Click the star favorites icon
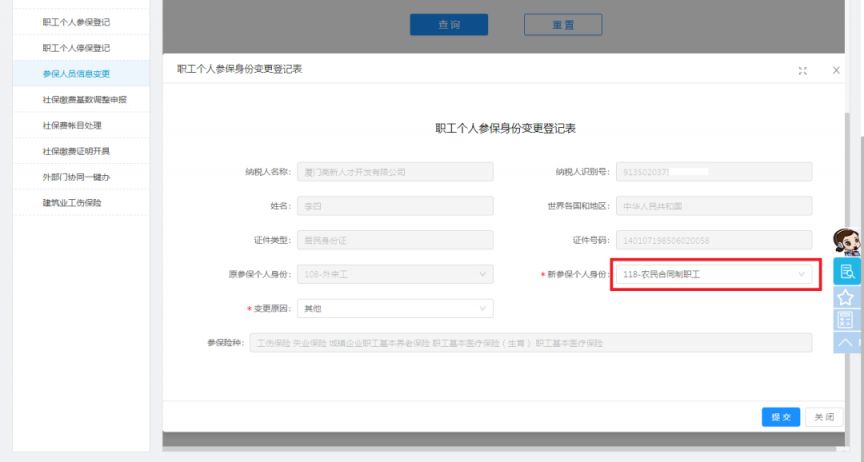 click(846, 297)
